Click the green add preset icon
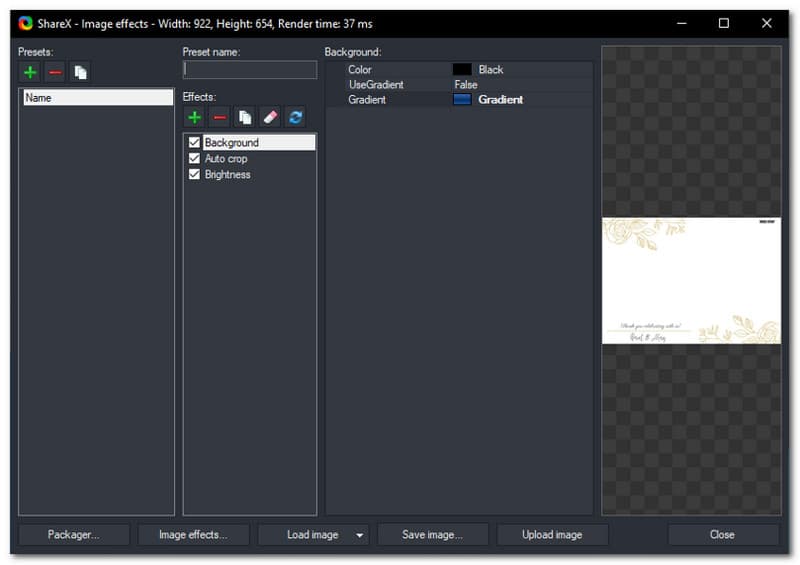The height and width of the screenshot is (565, 800). (30, 72)
